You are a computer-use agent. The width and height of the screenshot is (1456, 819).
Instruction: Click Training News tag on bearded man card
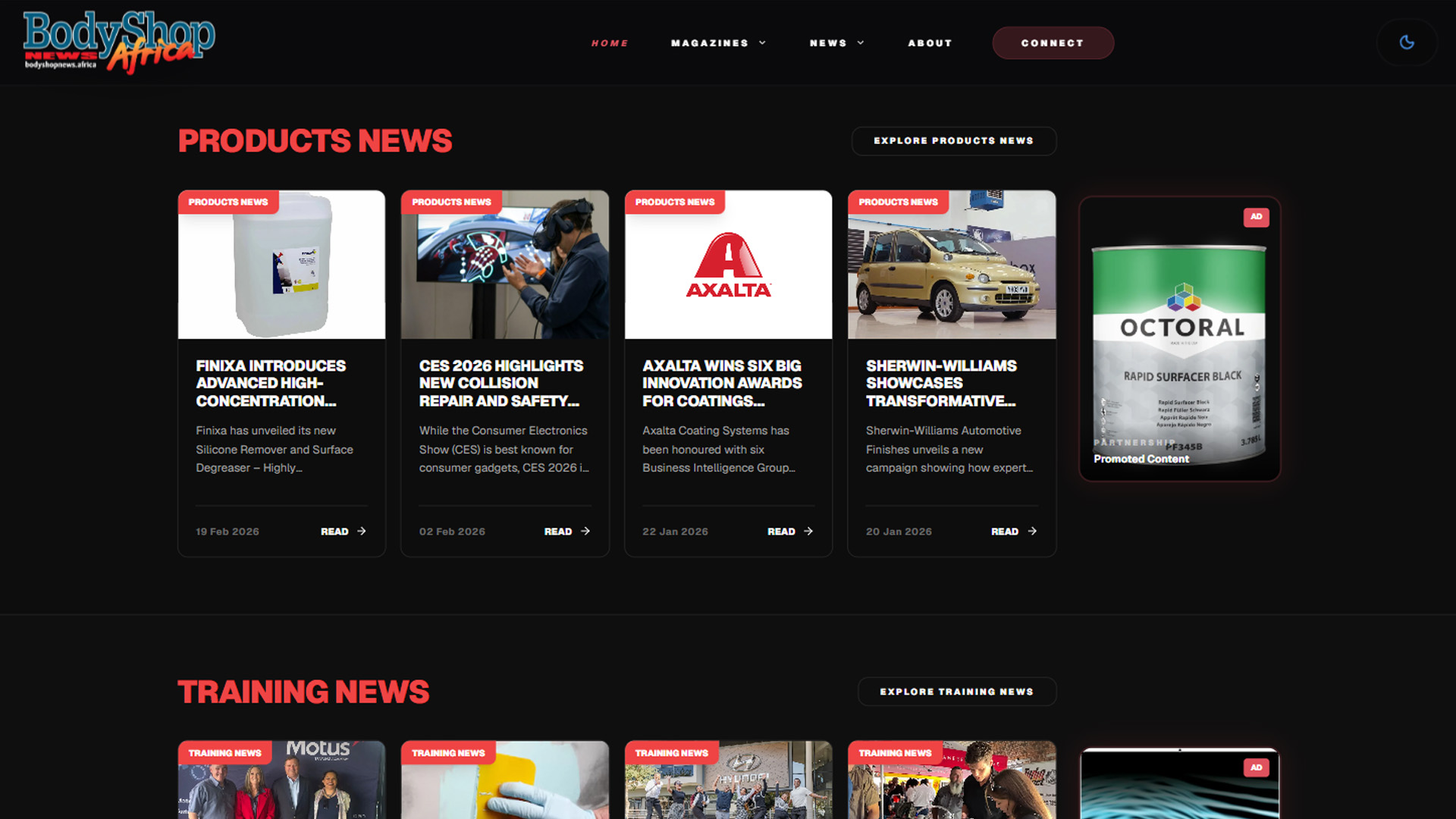pyautogui.click(x=895, y=753)
